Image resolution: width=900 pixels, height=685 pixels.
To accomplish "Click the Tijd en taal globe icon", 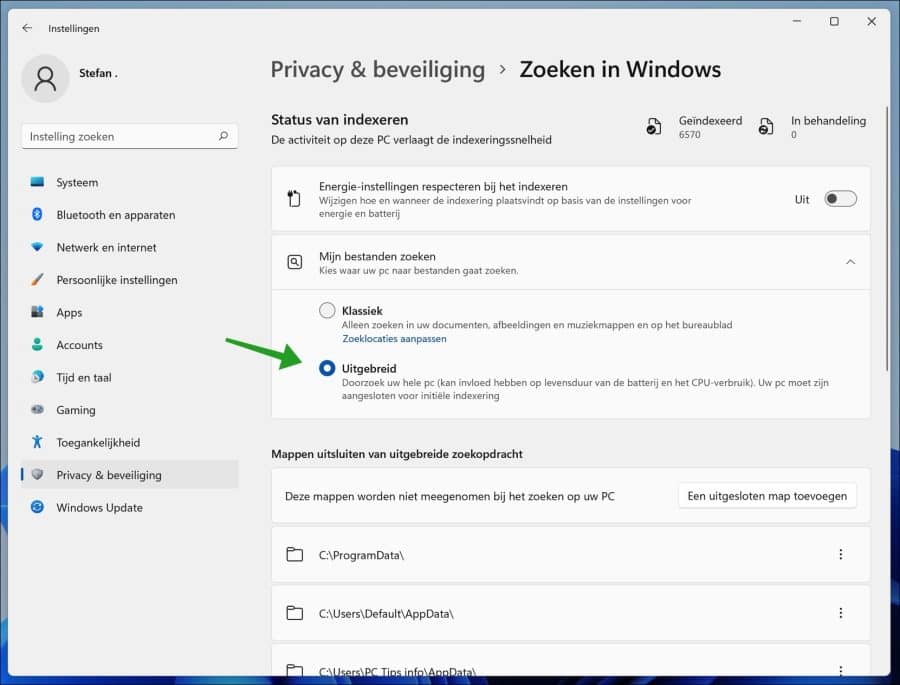I will tap(37, 377).
